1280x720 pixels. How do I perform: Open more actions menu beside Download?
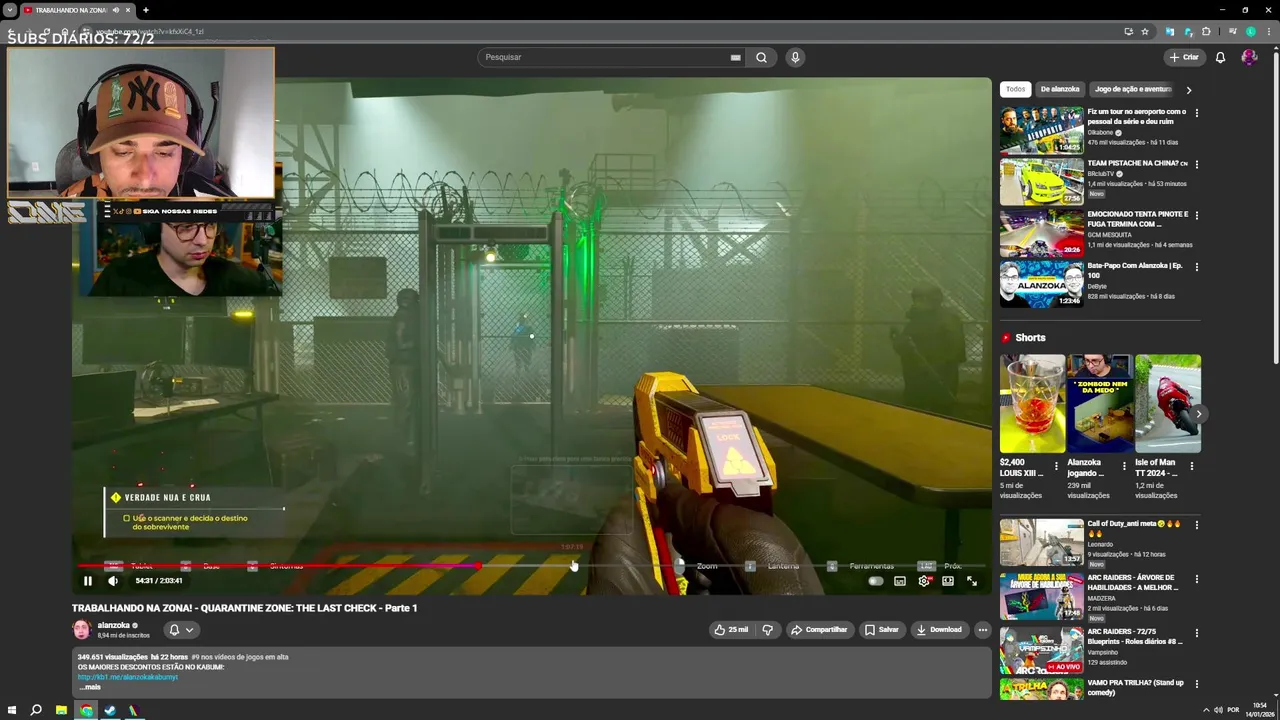point(983,630)
